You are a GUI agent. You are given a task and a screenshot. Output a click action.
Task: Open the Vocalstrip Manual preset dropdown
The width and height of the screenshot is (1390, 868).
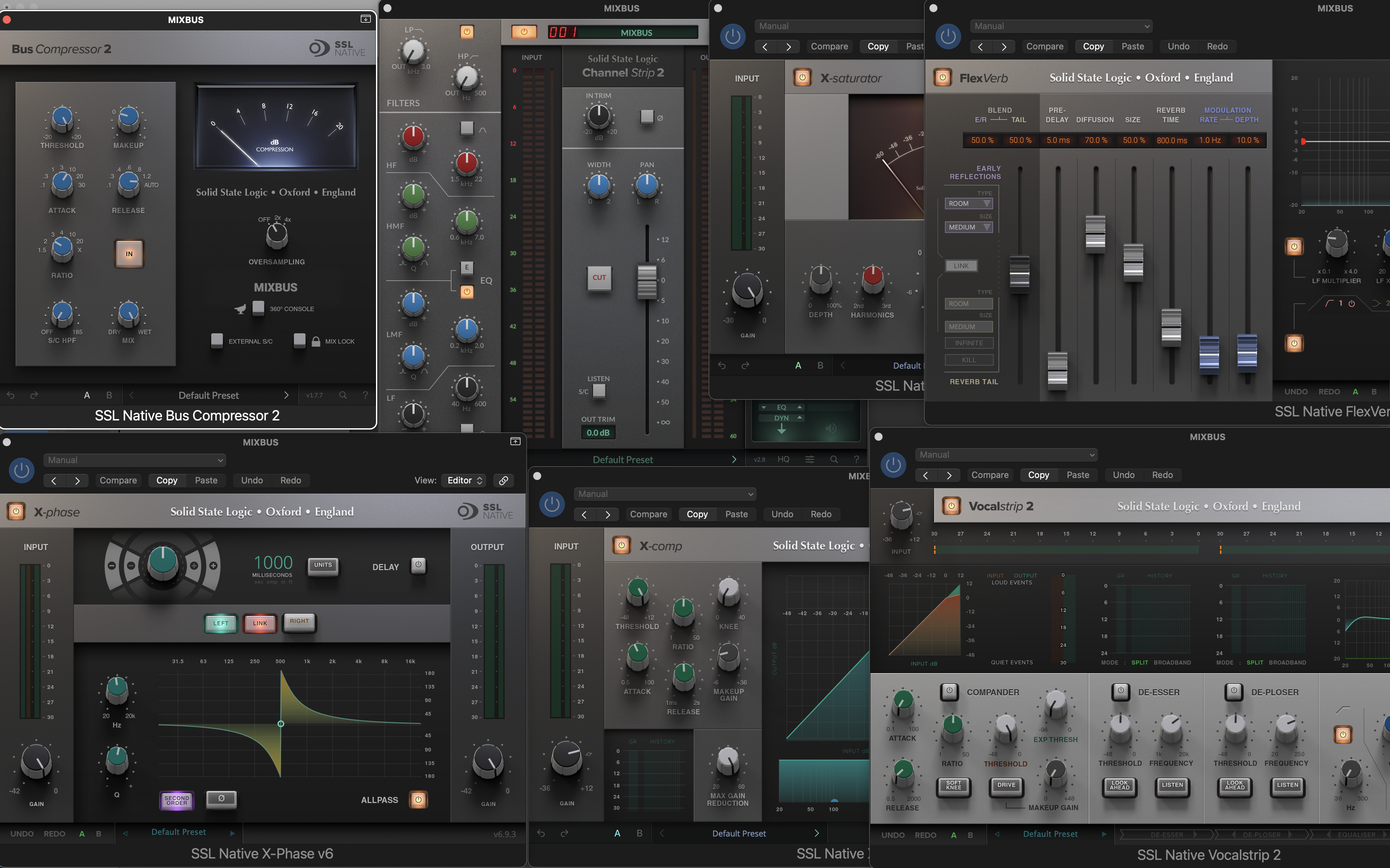point(1006,455)
